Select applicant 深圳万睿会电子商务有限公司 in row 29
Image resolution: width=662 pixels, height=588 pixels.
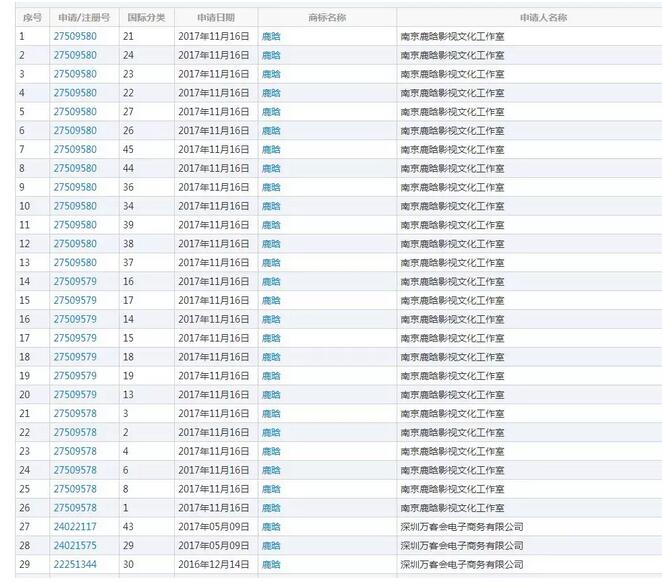(462, 564)
